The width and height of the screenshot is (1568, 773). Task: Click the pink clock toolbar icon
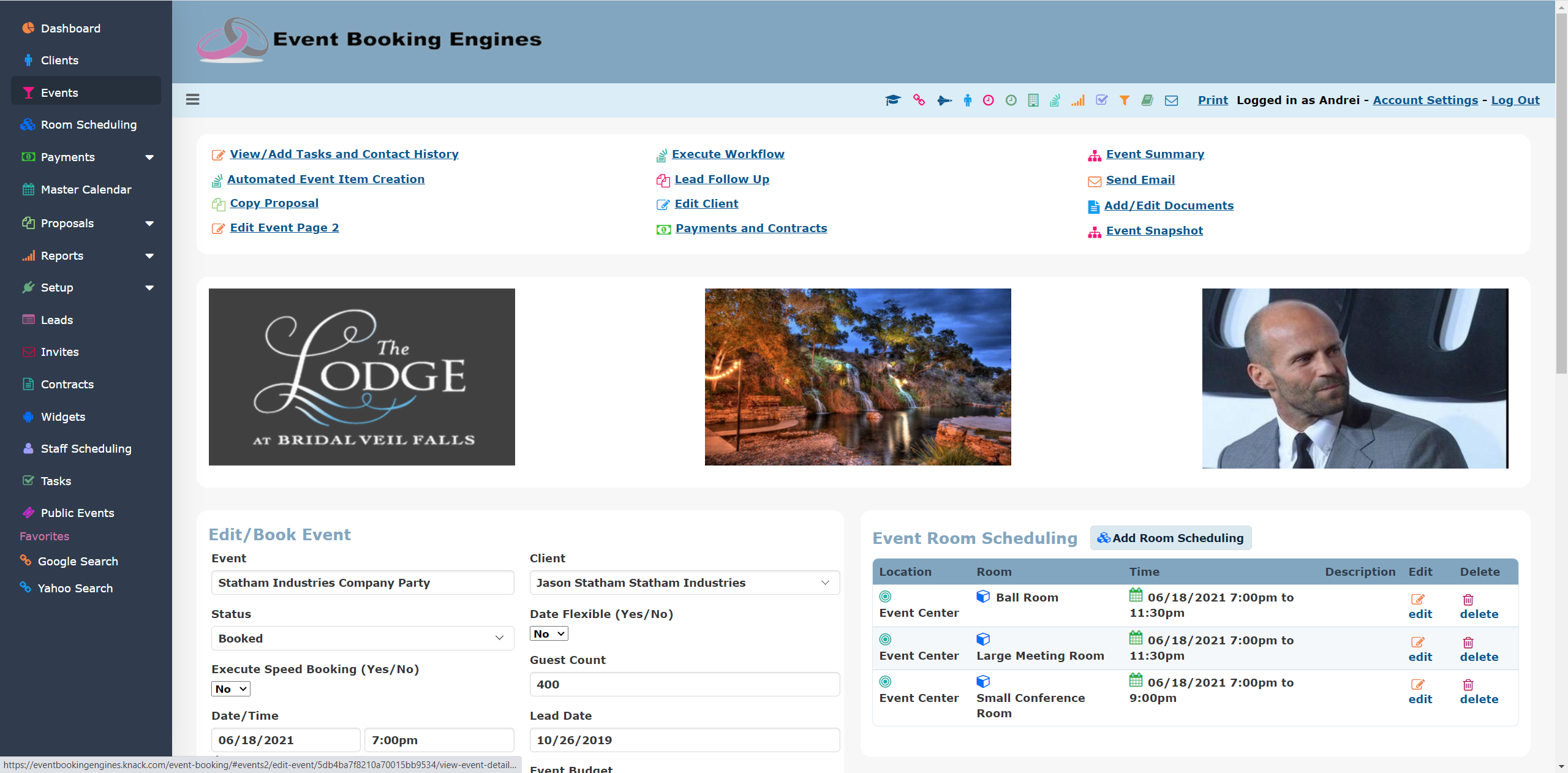(988, 100)
